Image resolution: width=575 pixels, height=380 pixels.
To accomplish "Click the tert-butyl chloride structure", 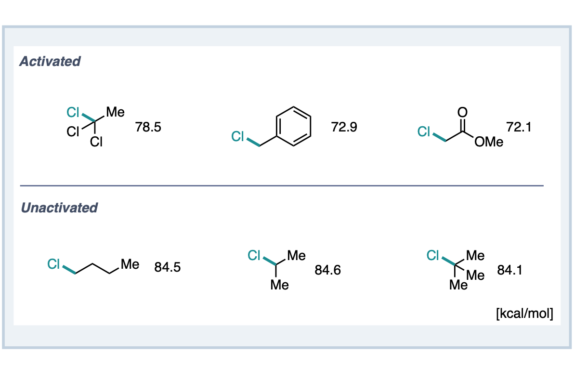I will (x=455, y=270).
